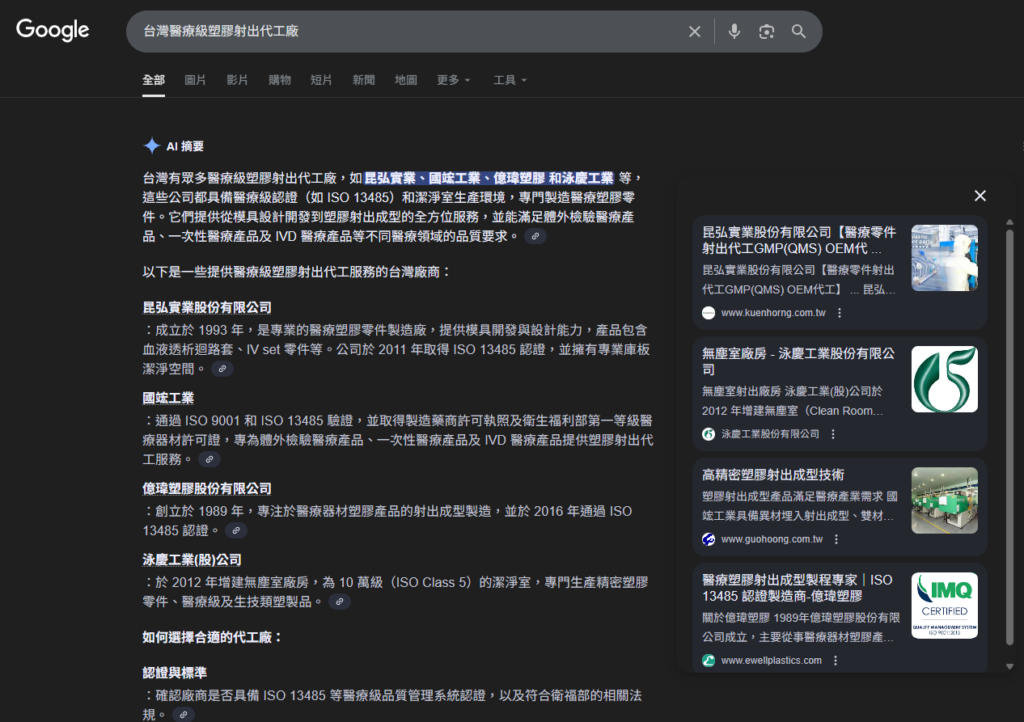Click the www.ewellplastics.com URL text

(771, 661)
